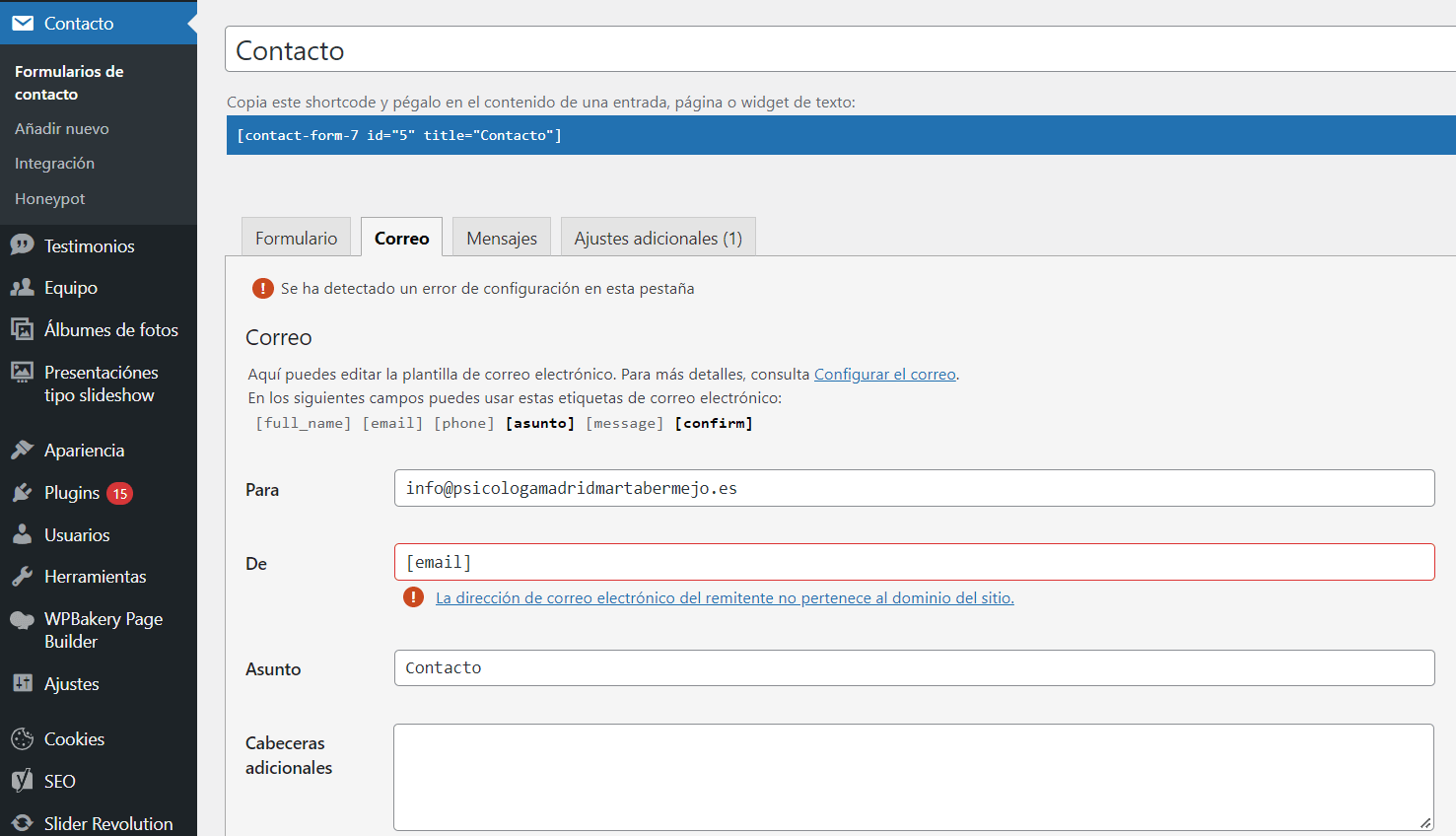Screen dimensions: 1456x836
Task: Click the Correo section heading
Action: 279,337
